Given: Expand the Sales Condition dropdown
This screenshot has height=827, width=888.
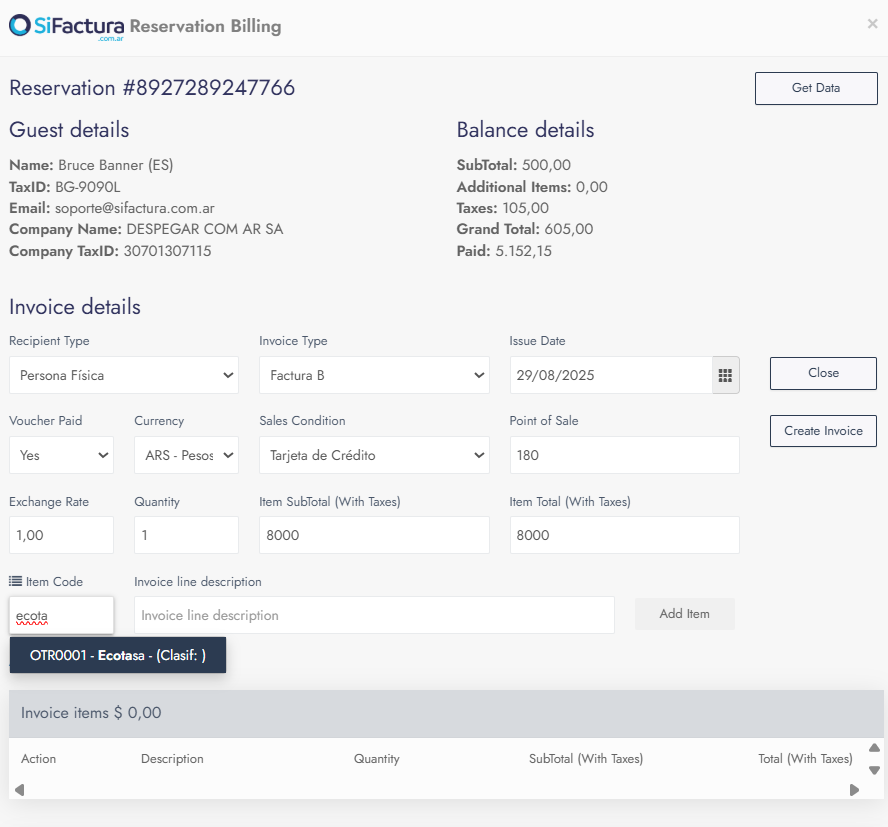Looking at the screenshot, I should [374, 455].
